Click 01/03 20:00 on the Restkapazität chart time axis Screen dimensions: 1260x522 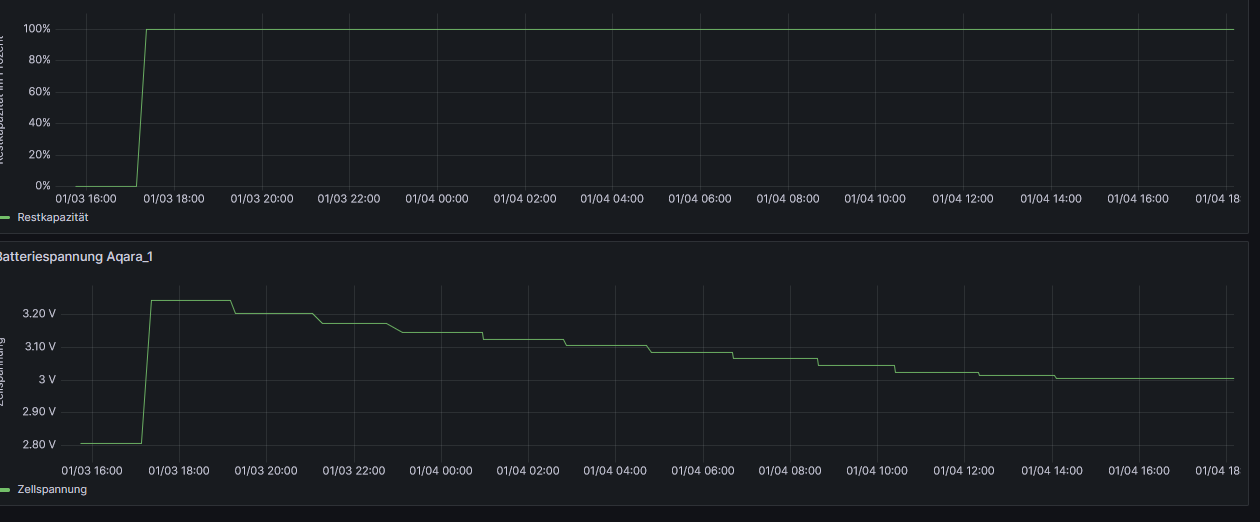pos(262,199)
